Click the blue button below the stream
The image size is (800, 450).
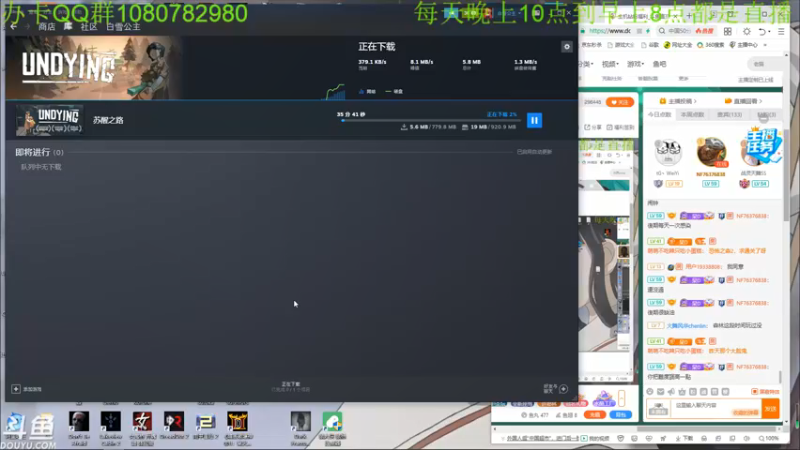(621, 415)
